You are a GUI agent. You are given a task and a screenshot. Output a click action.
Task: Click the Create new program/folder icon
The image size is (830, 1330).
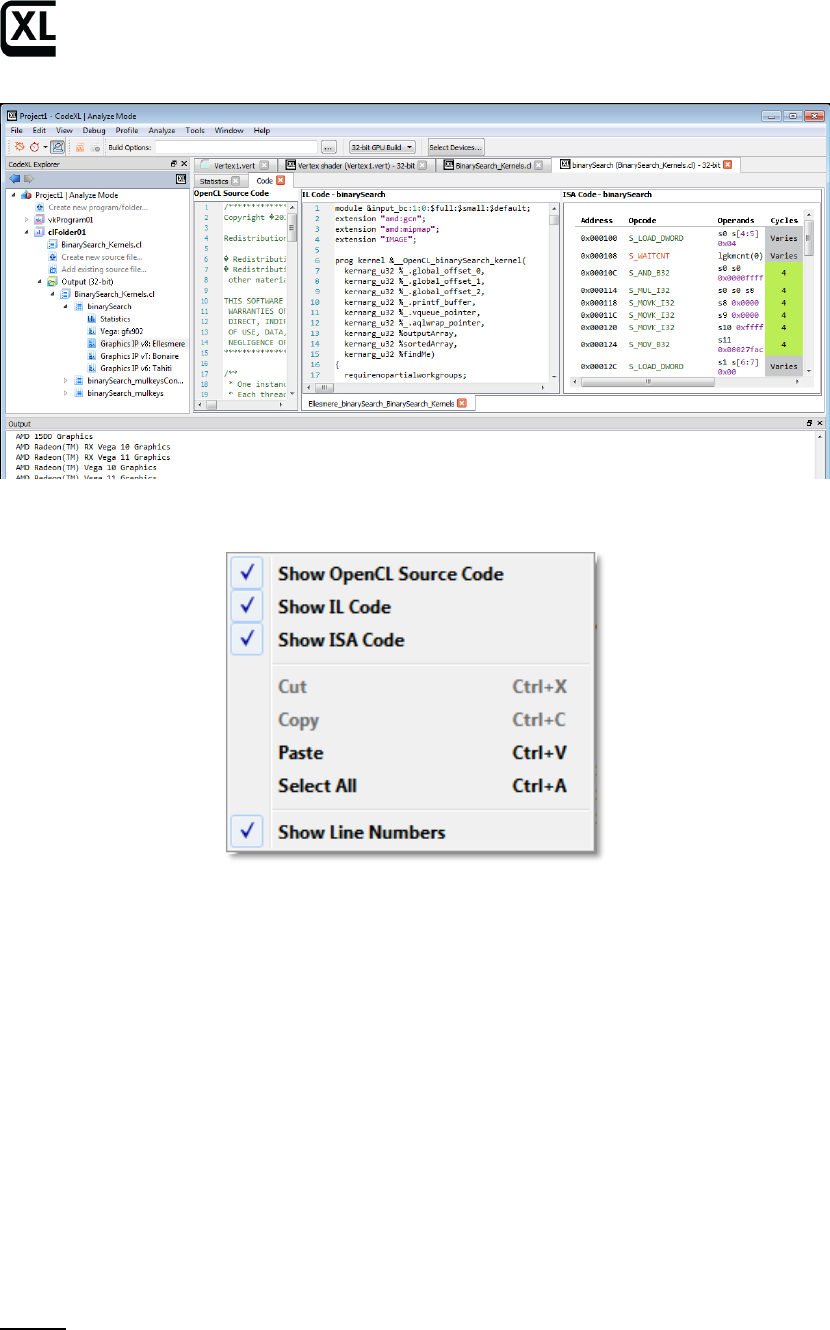[x=41, y=207]
